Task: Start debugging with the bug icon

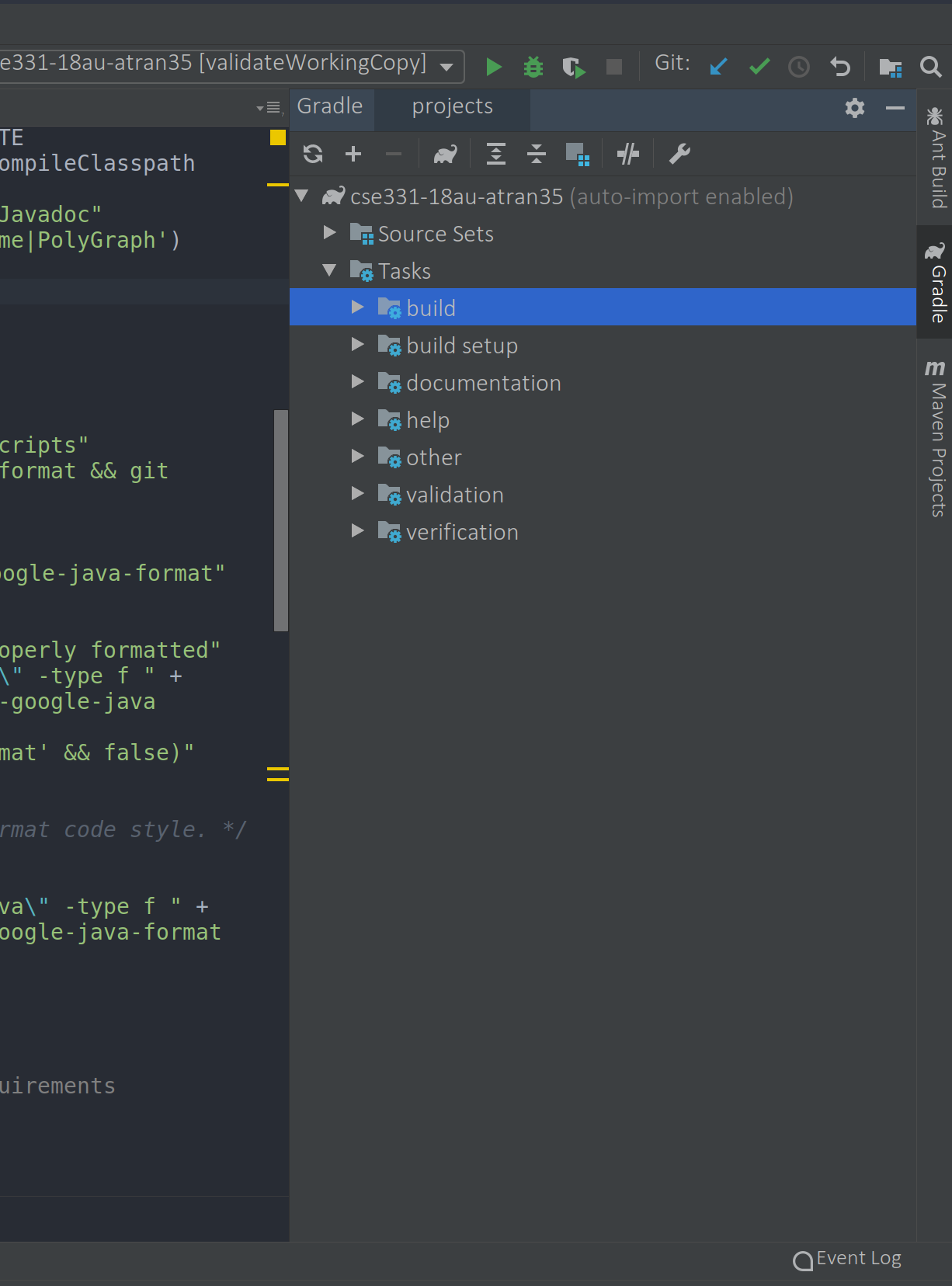Action: [533, 67]
